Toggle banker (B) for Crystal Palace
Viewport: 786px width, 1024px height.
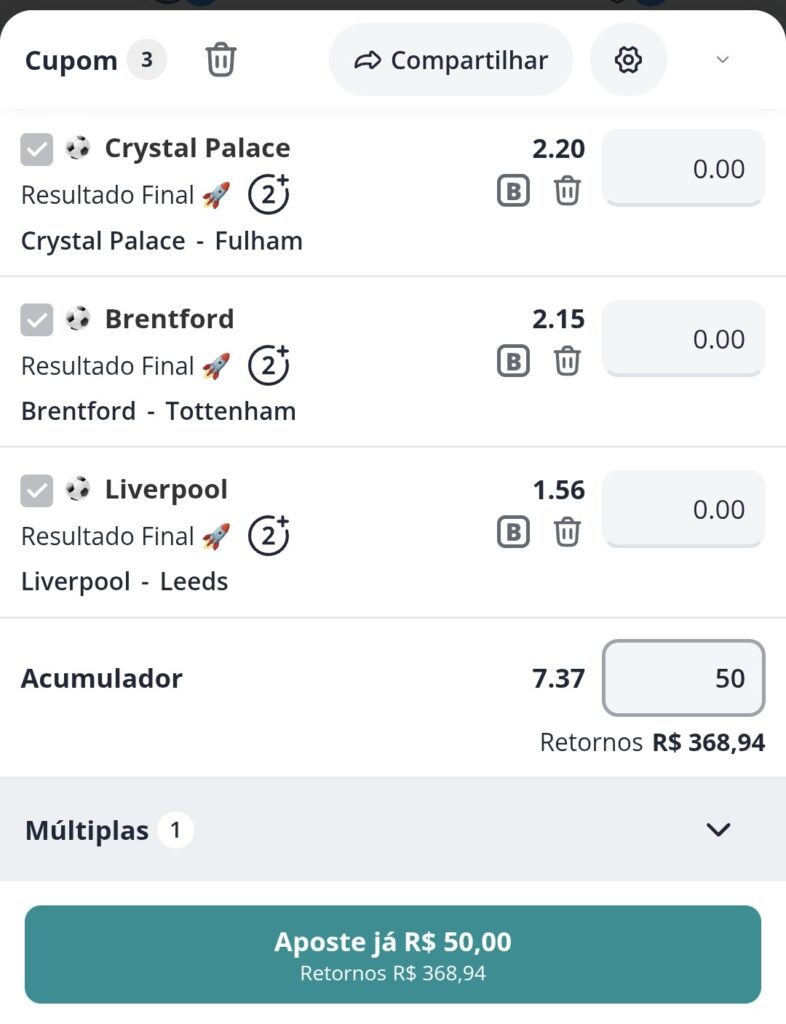pyautogui.click(x=513, y=190)
